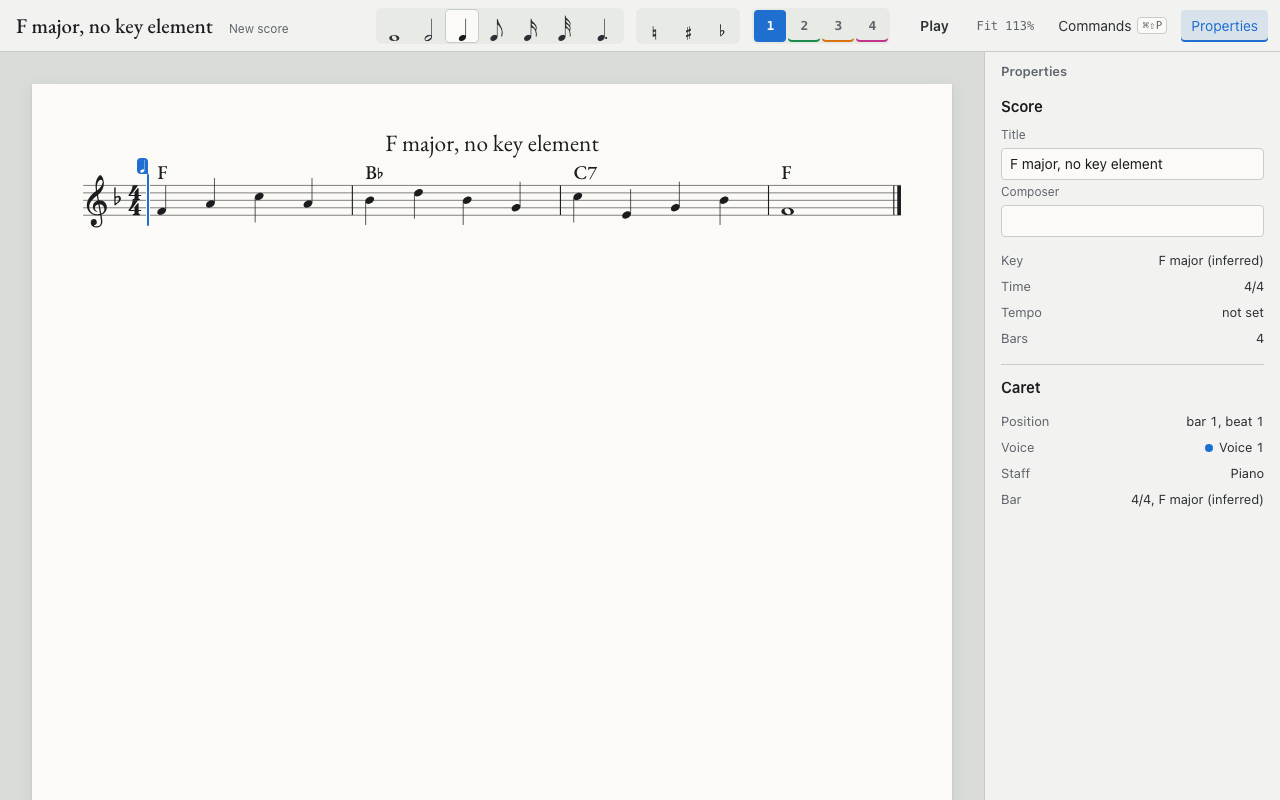The height and width of the screenshot is (800, 1280).
Task: Apply the sharp accidental
Action: point(688,26)
